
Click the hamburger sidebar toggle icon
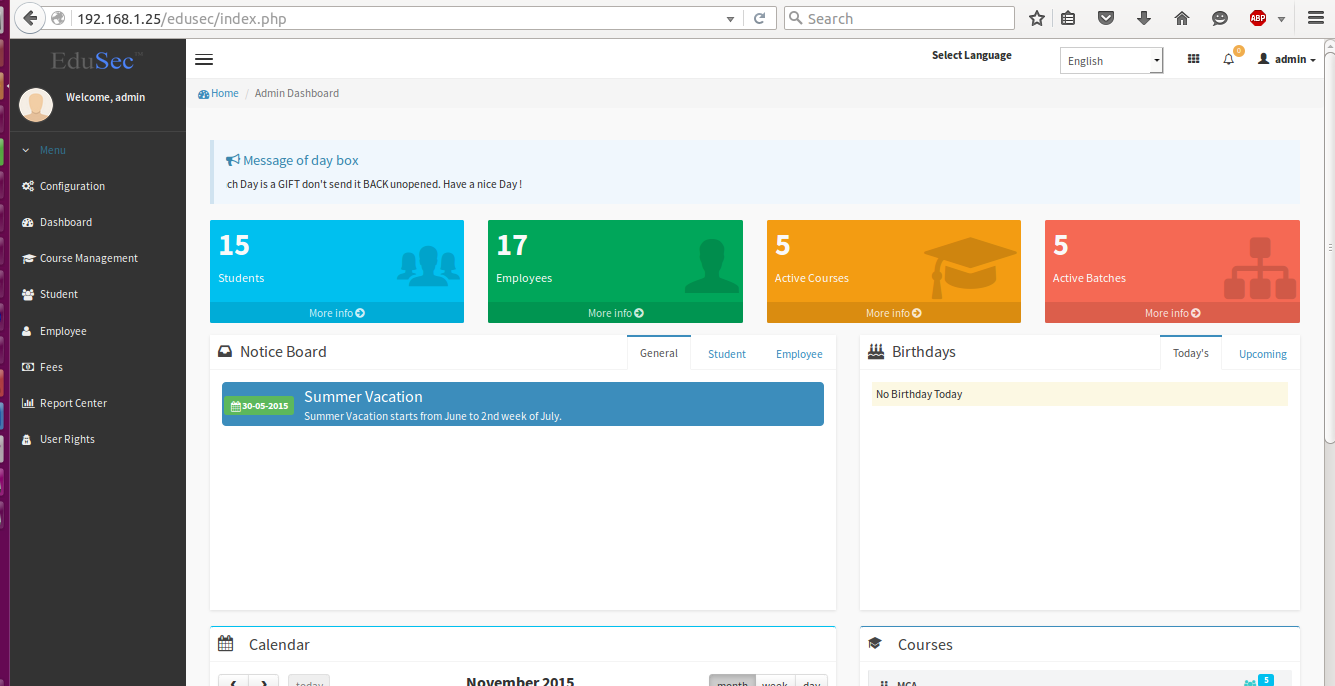point(204,59)
